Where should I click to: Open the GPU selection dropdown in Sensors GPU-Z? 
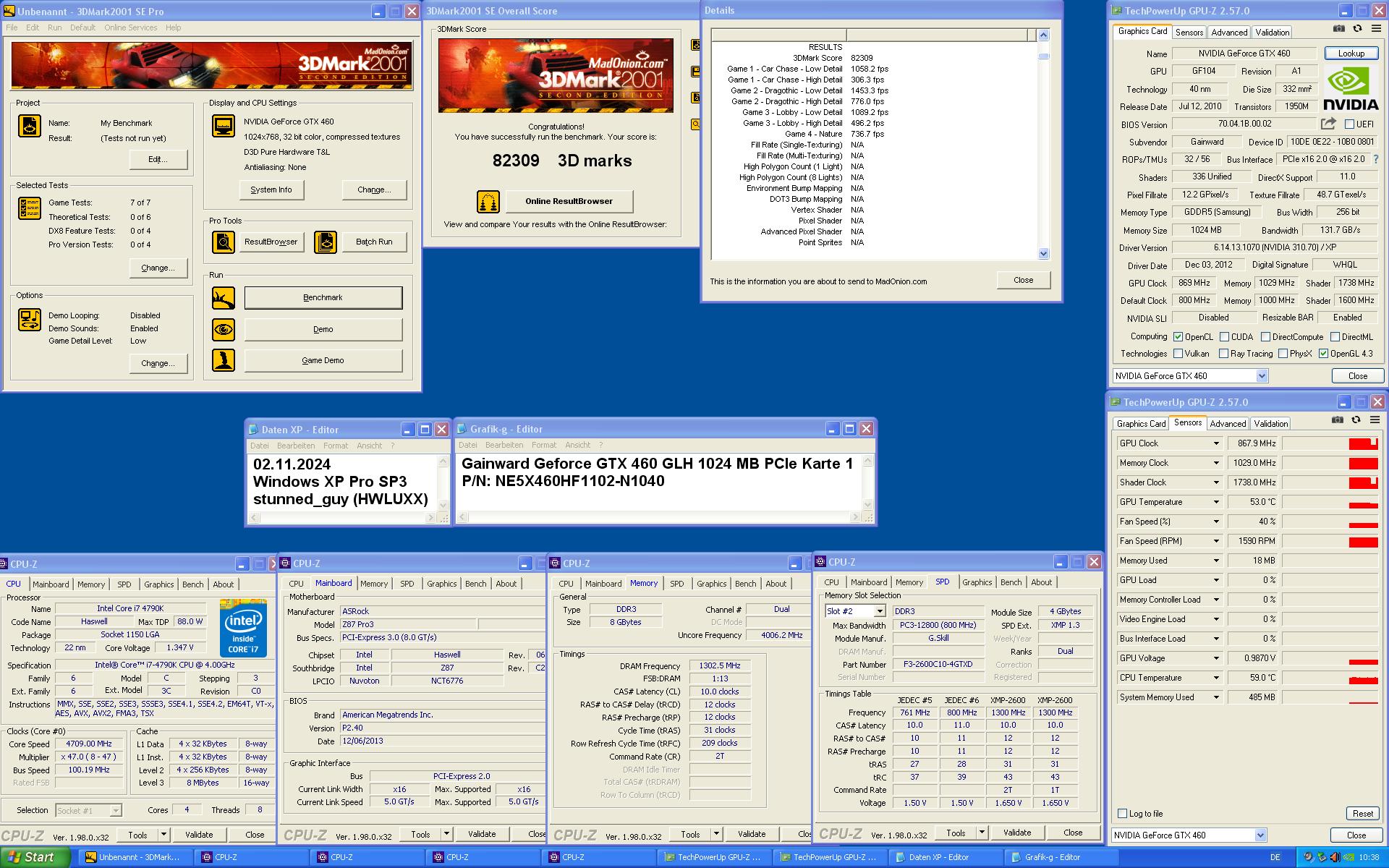coord(1260,835)
